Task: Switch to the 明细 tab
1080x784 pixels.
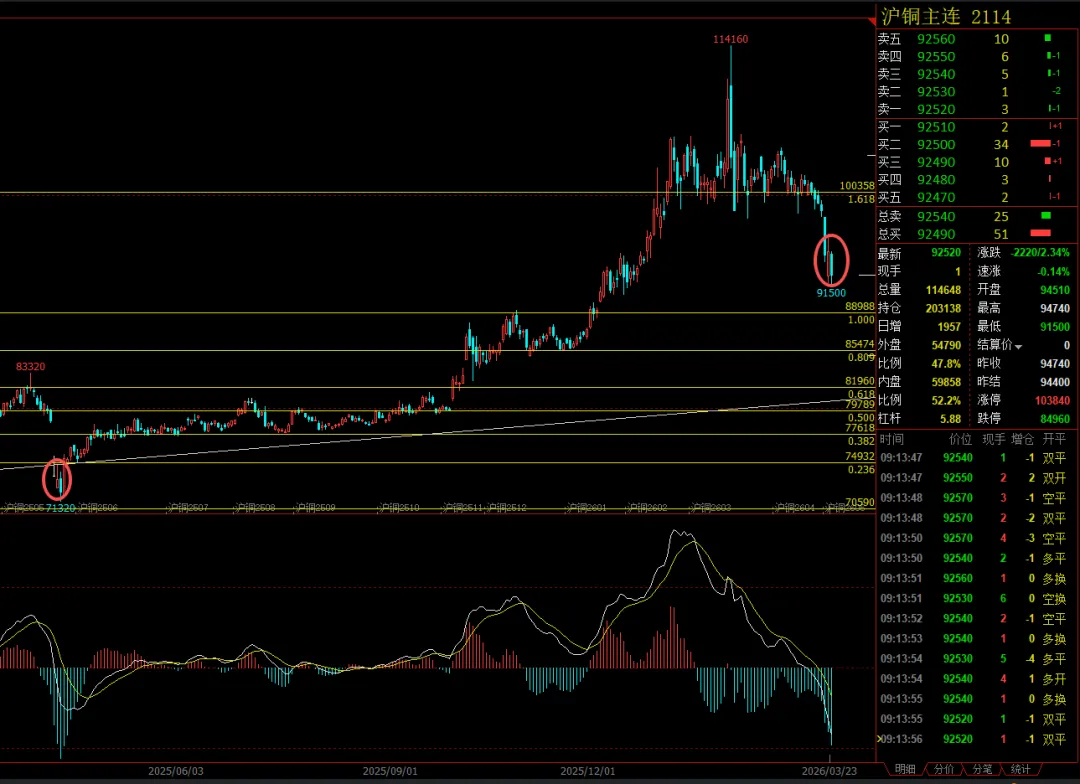Action: (904, 769)
